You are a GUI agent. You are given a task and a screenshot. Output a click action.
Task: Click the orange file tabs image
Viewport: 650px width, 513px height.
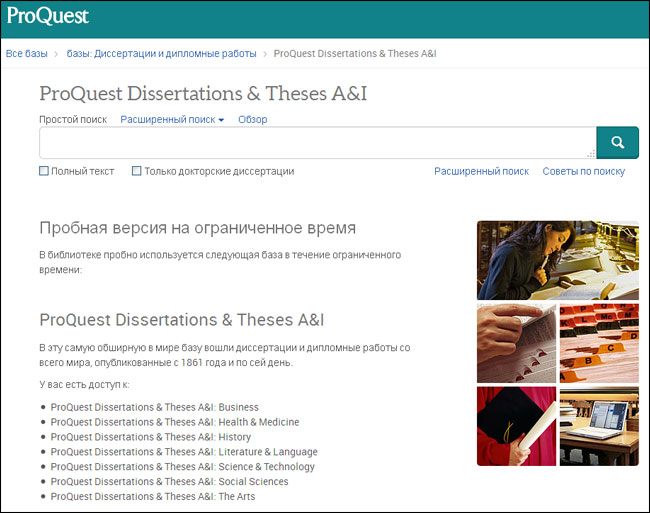(x=598, y=343)
